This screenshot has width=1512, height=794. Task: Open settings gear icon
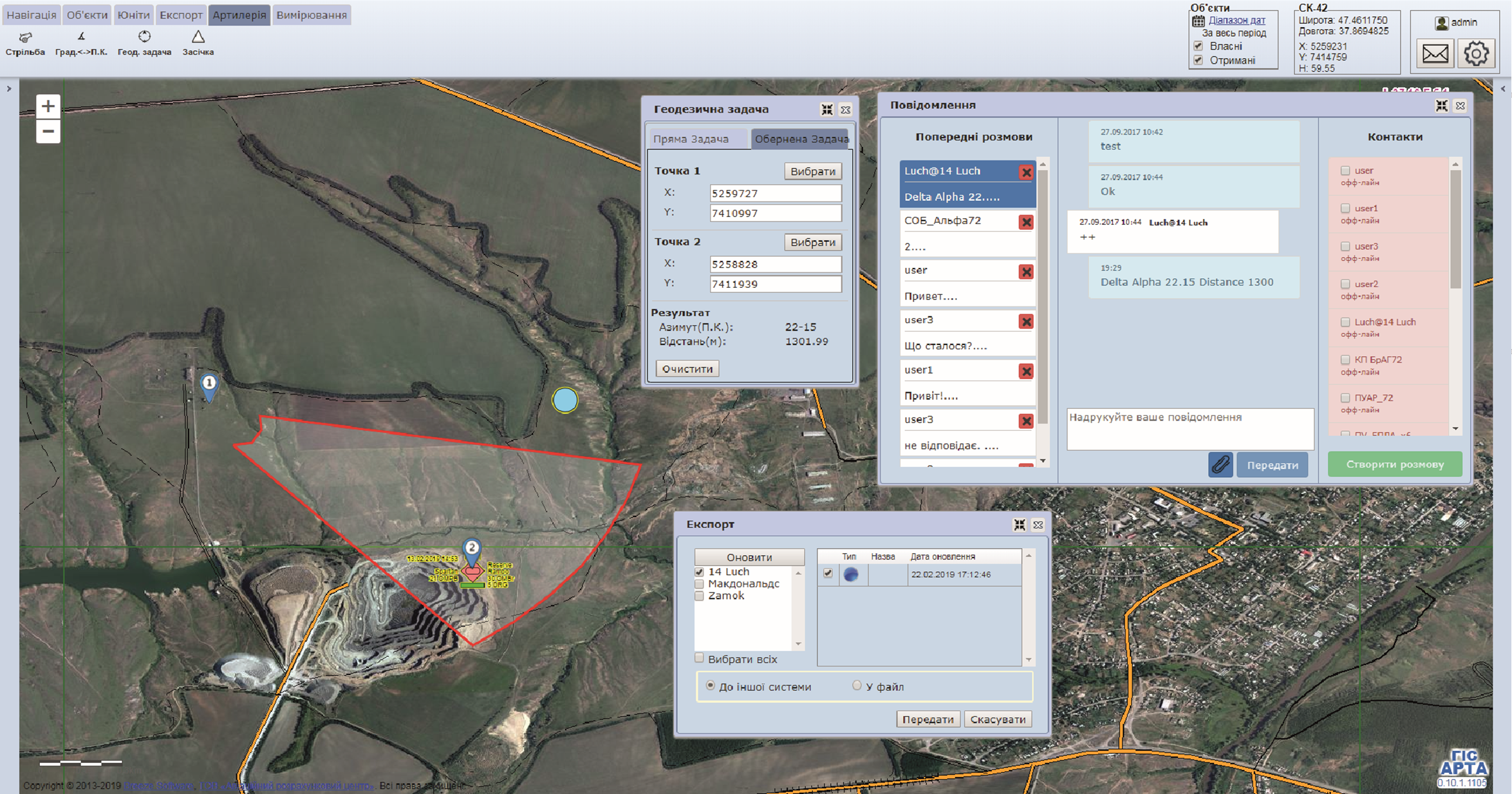[1476, 53]
